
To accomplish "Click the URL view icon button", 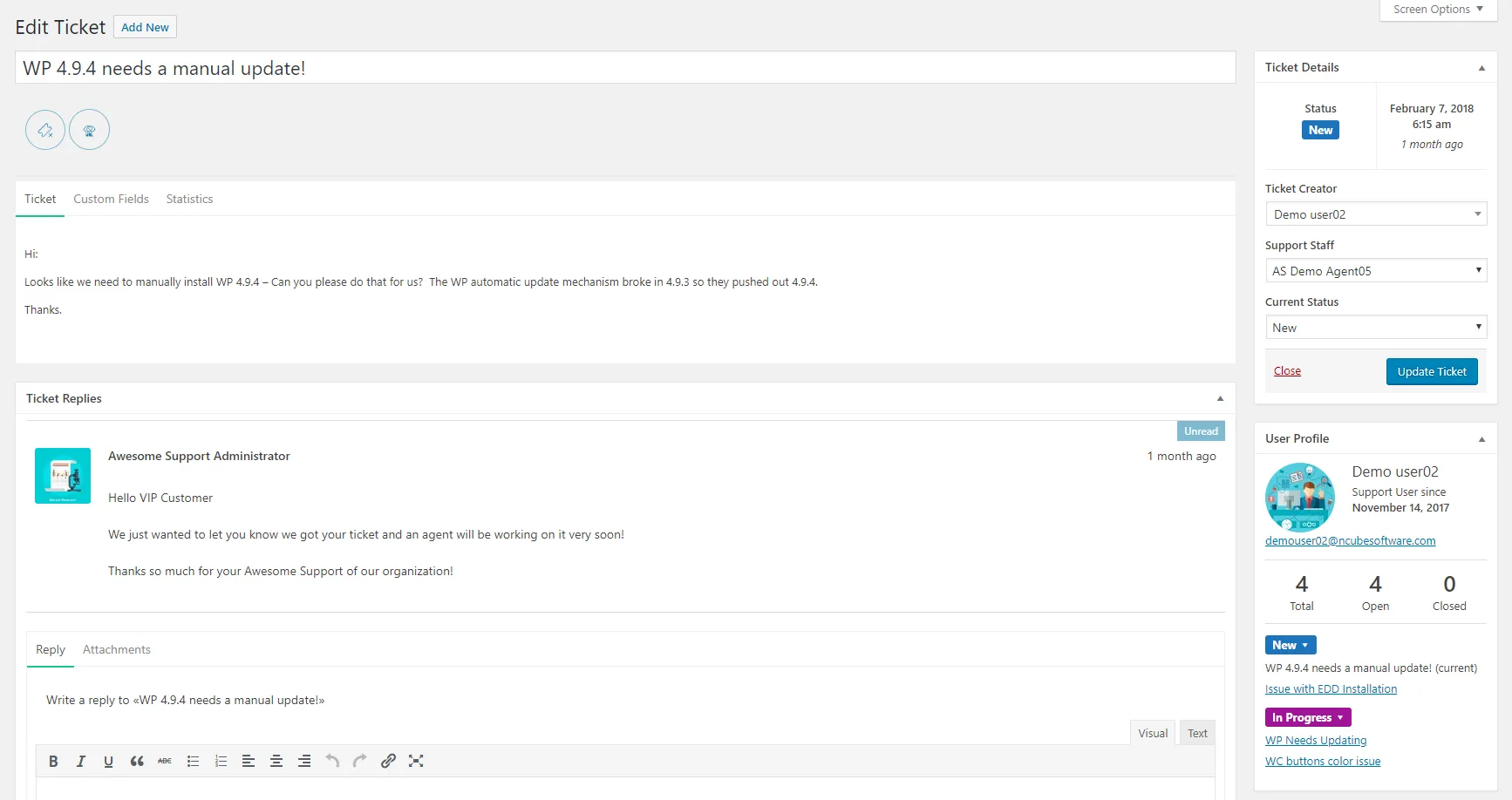I will click(x=89, y=130).
